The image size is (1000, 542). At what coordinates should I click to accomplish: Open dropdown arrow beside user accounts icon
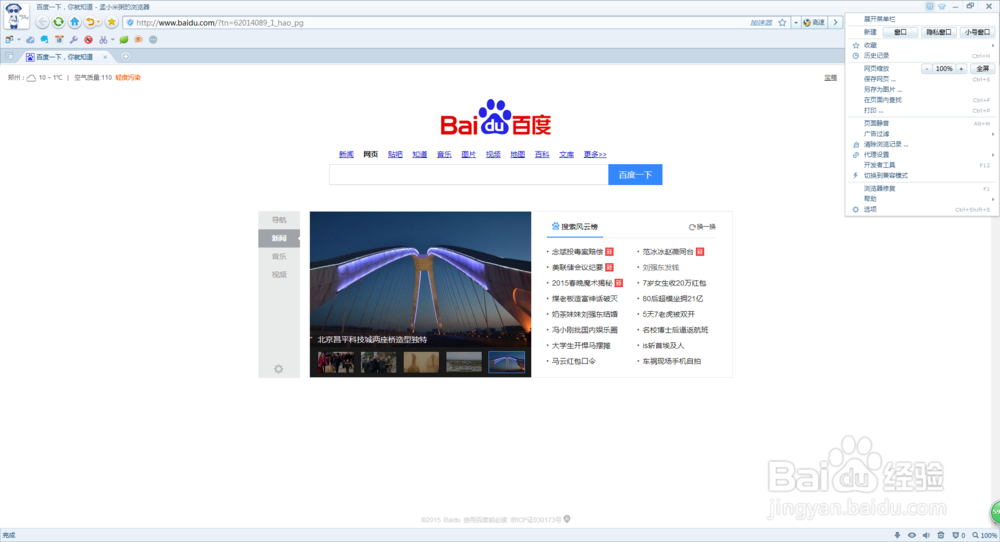18,40
